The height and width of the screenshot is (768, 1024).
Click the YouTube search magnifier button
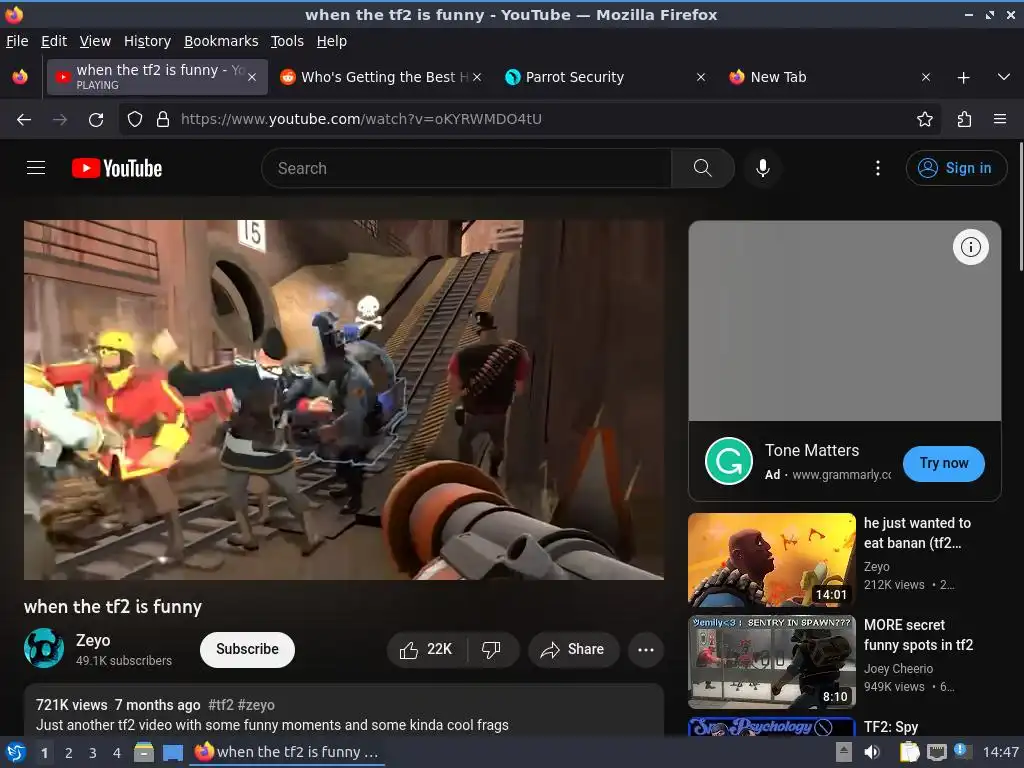[x=703, y=168]
